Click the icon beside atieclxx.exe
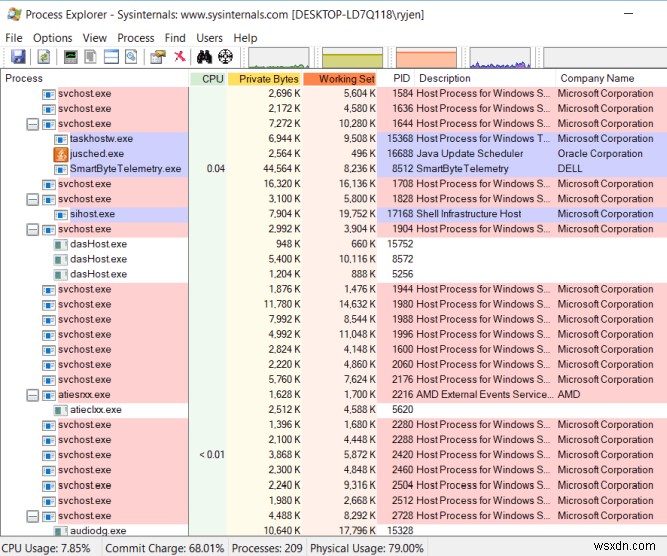 (60, 410)
